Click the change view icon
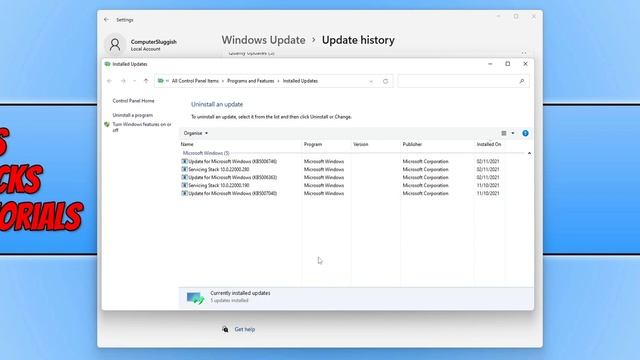Image resolution: width=640 pixels, height=360 pixels. [504, 133]
